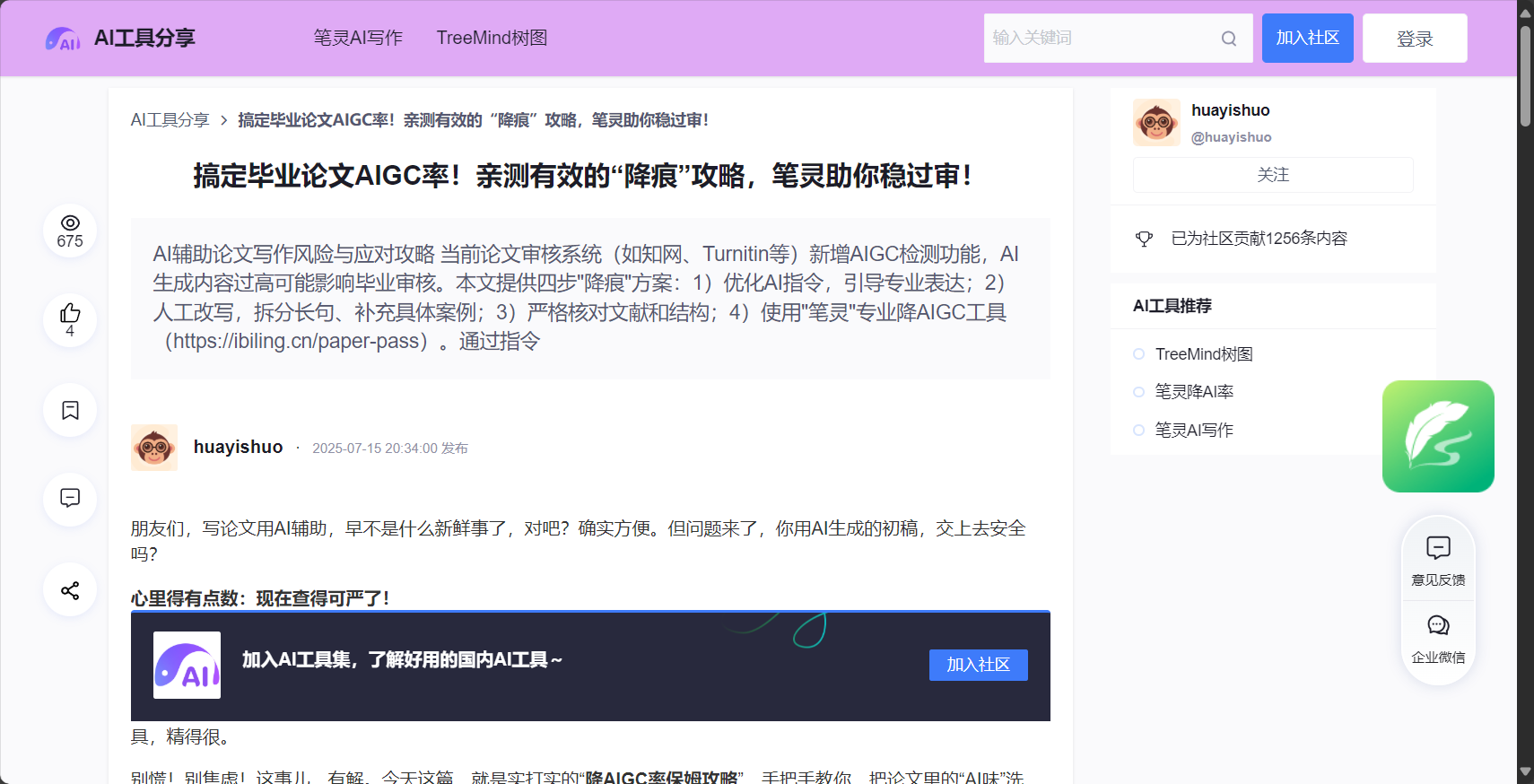Image resolution: width=1534 pixels, height=784 pixels.
Task: Click the author name huayishuo under summary
Action: [x=238, y=447]
